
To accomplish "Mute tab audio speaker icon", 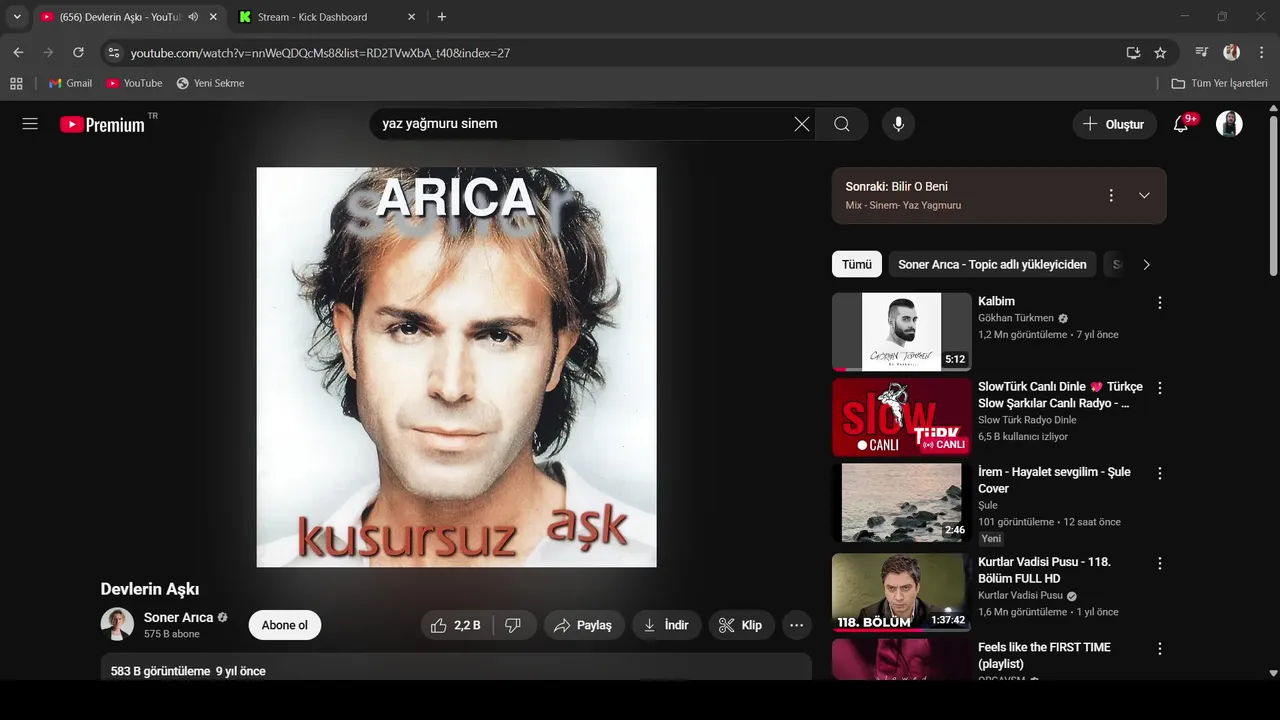I will tap(193, 17).
